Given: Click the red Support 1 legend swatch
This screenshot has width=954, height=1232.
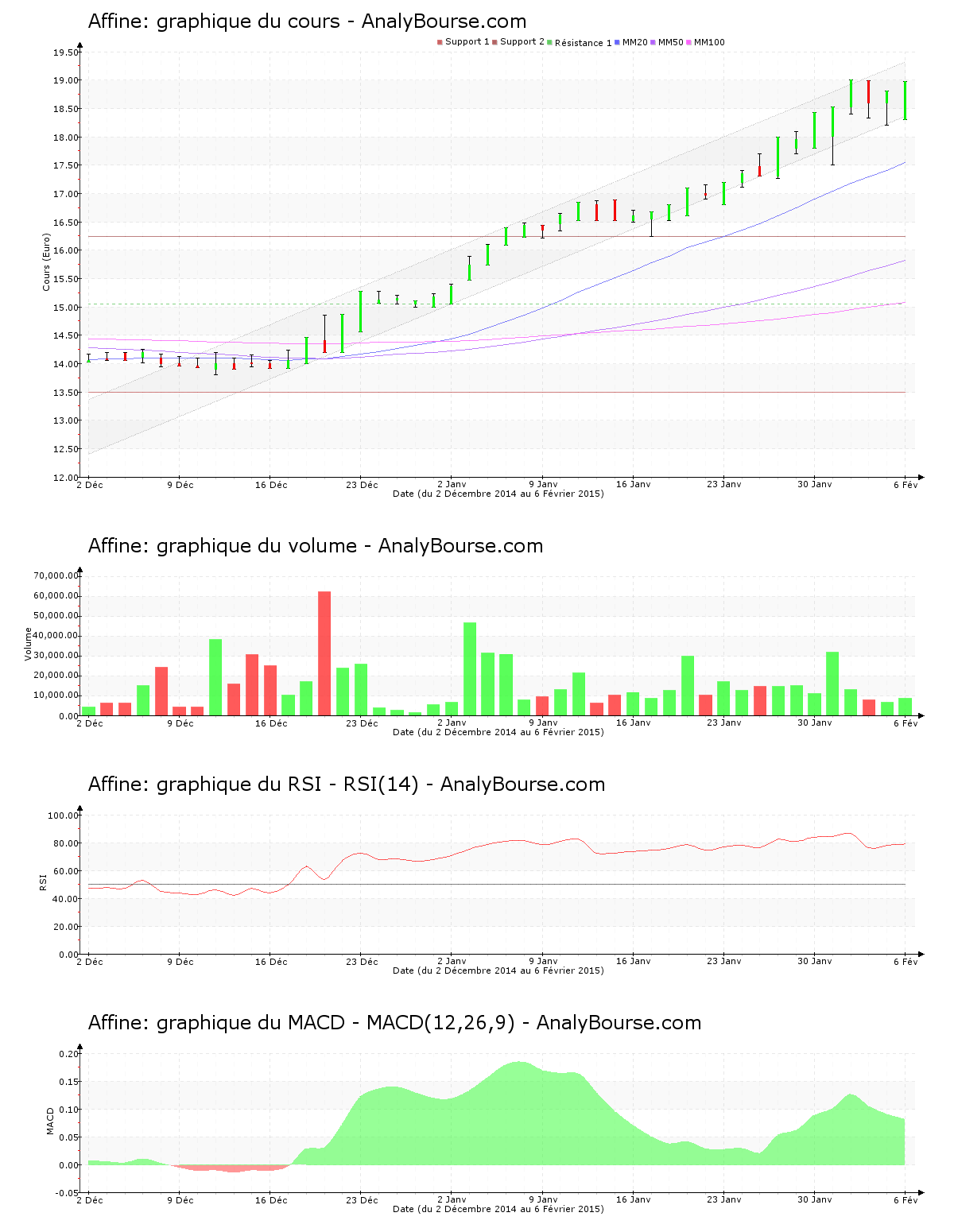Looking at the screenshot, I should tap(440, 42).
